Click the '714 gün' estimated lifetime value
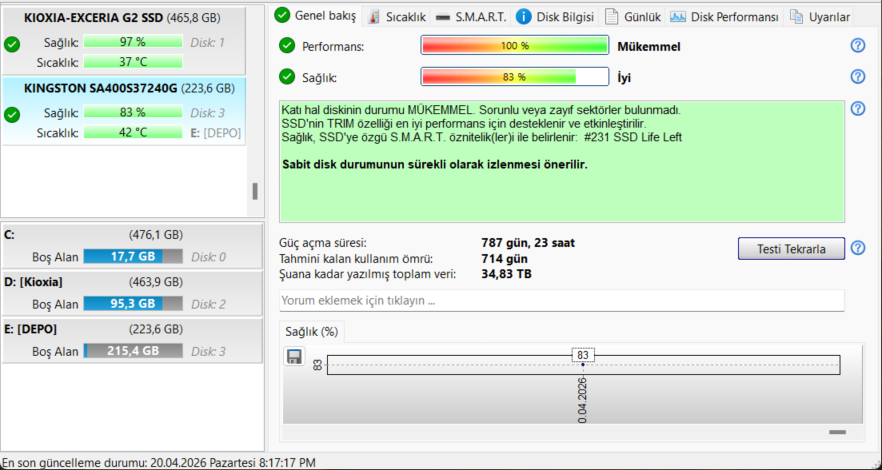This screenshot has width=882, height=470. pyautogui.click(x=505, y=259)
